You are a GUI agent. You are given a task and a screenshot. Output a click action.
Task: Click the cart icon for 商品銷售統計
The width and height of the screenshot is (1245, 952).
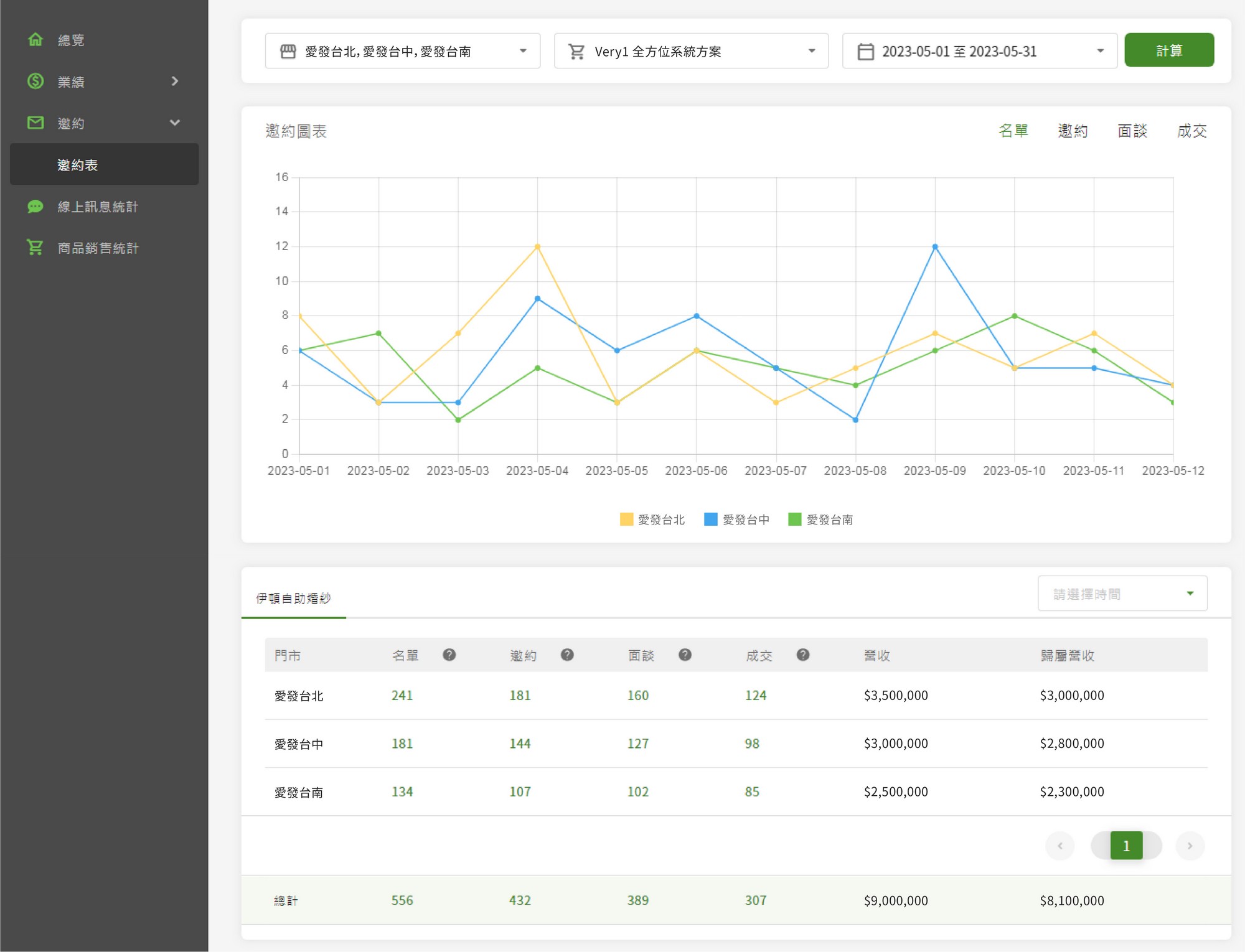tap(35, 248)
